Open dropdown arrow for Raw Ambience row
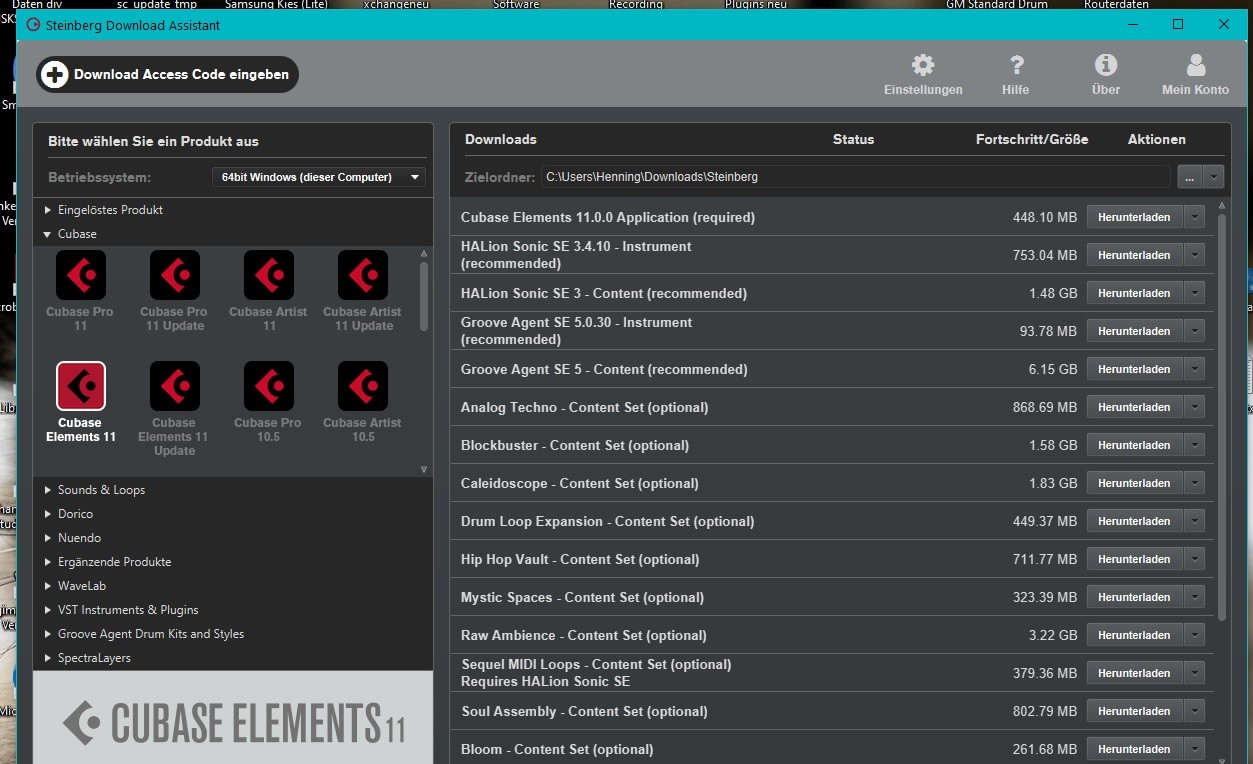 pyautogui.click(x=1194, y=635)
